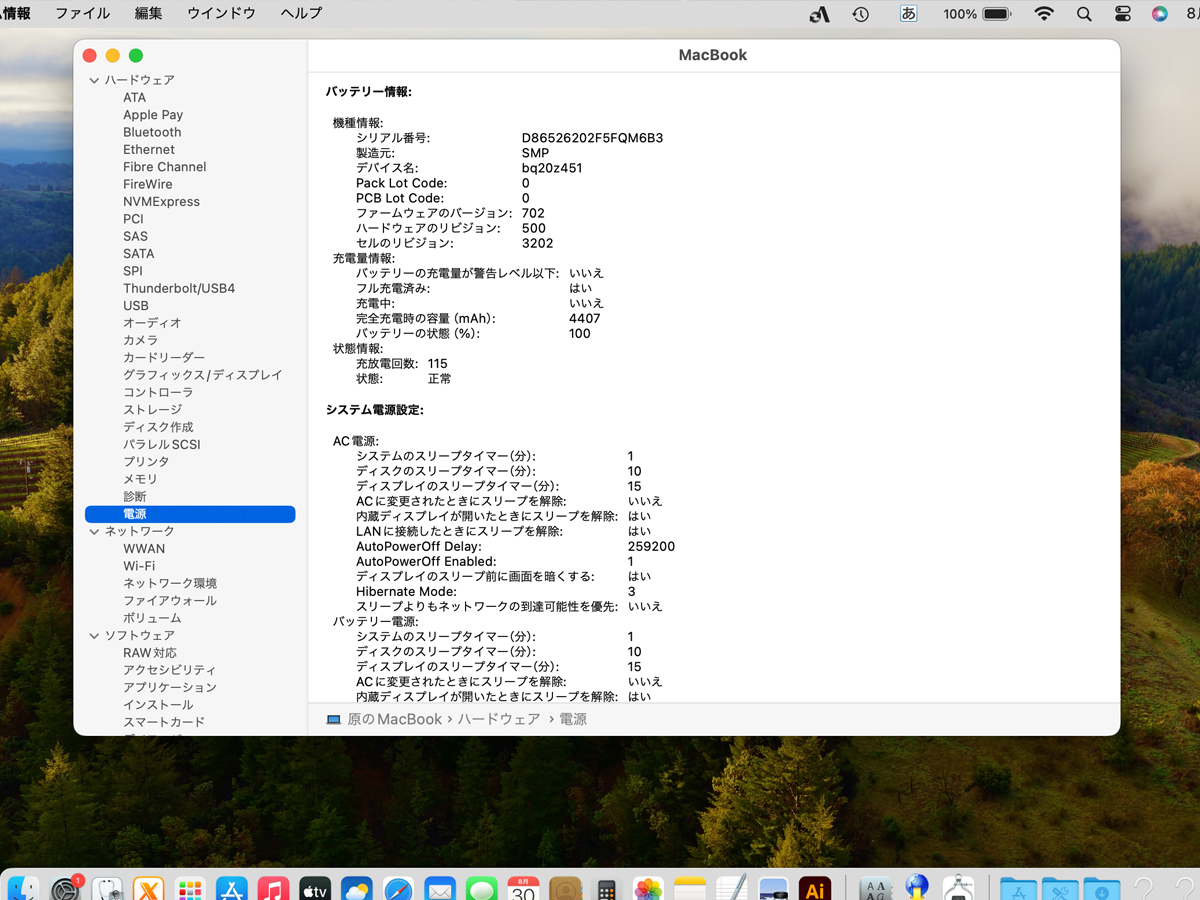Select Thunderbolt/USB4 in the sidebar
Viewport: 1200px width, 900px height.
[x=179, y=288]
